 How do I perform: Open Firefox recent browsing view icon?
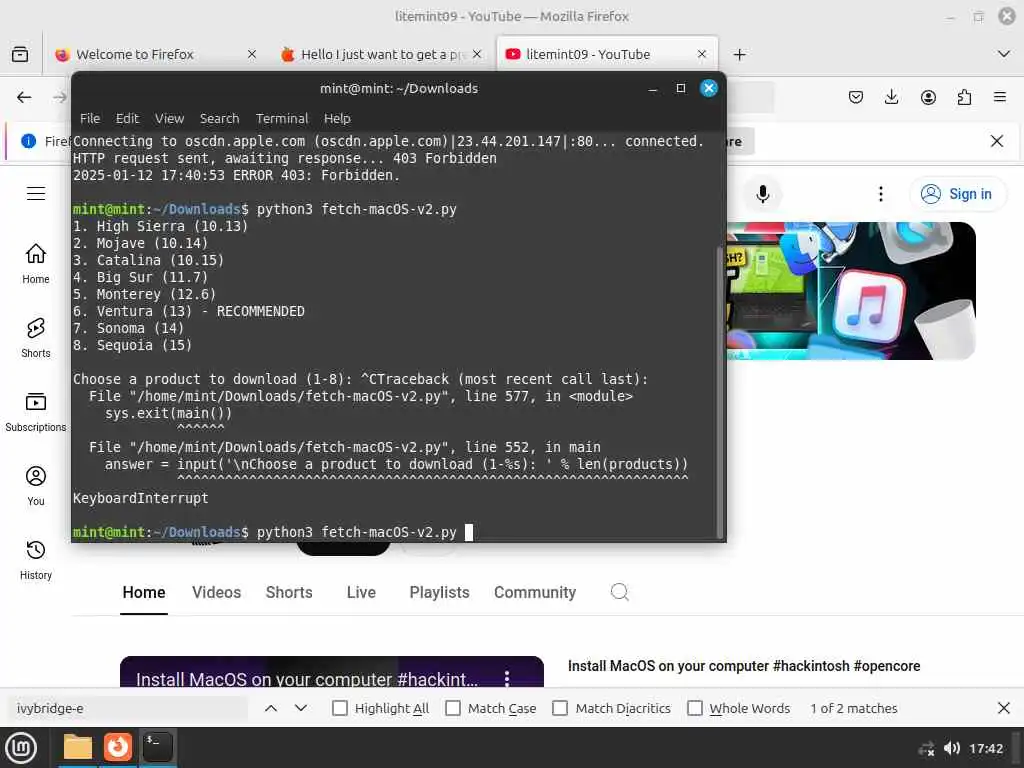coord(20,54)
